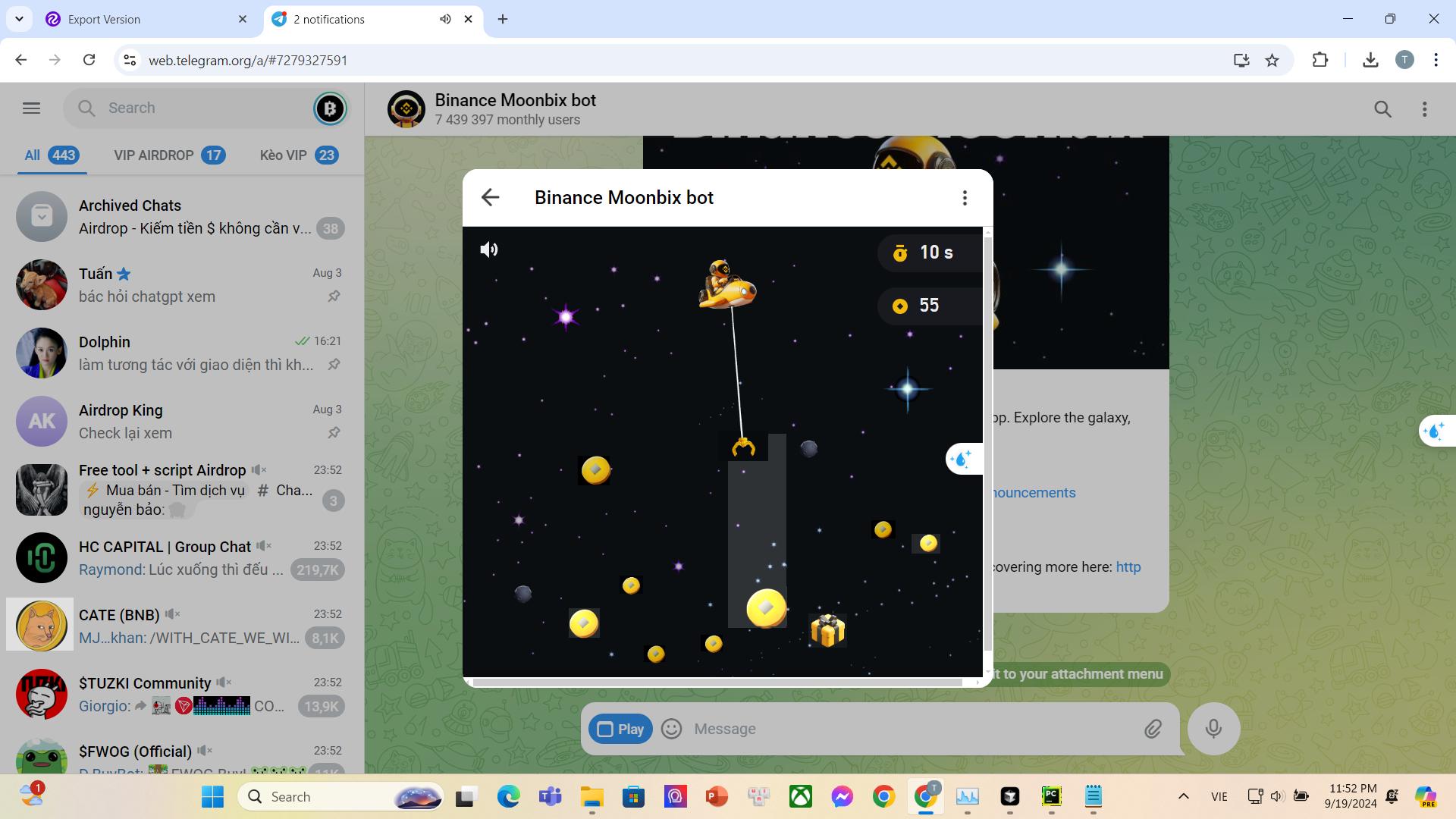Viewport: 1456px width, 819px height.
Task: Go back with the Moonbix popup arrow
Action: pyautogui.click(x=490, y=198)
